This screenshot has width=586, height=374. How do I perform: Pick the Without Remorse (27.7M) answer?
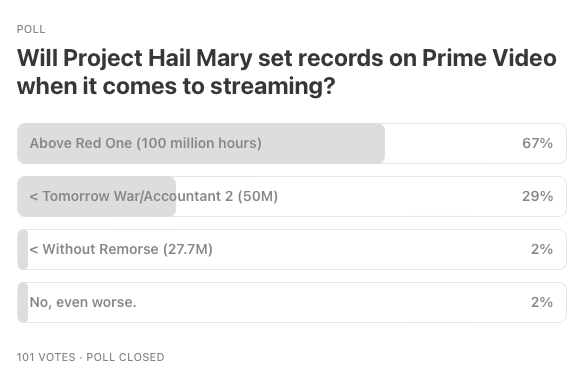click(292, 250)
